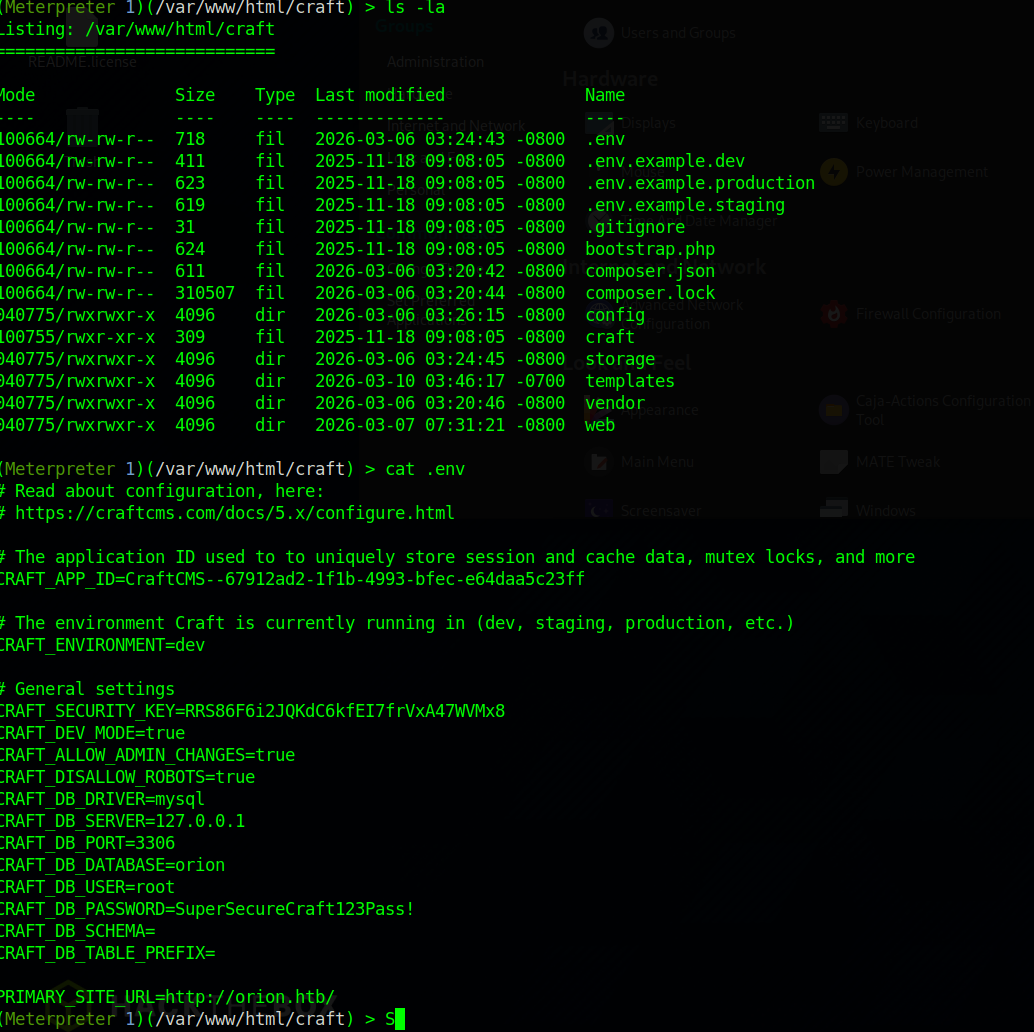Click the 'CRAFT_DB_USER=root' line
Viewport: 1034px width, 1032px height.
[x=87, y=887]
